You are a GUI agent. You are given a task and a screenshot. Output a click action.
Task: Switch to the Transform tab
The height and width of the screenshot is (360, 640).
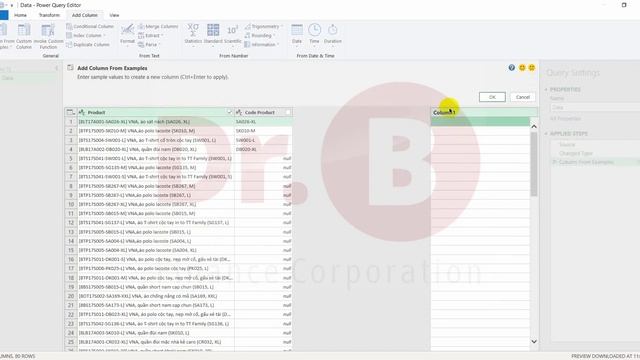click(x=49, y=15)
